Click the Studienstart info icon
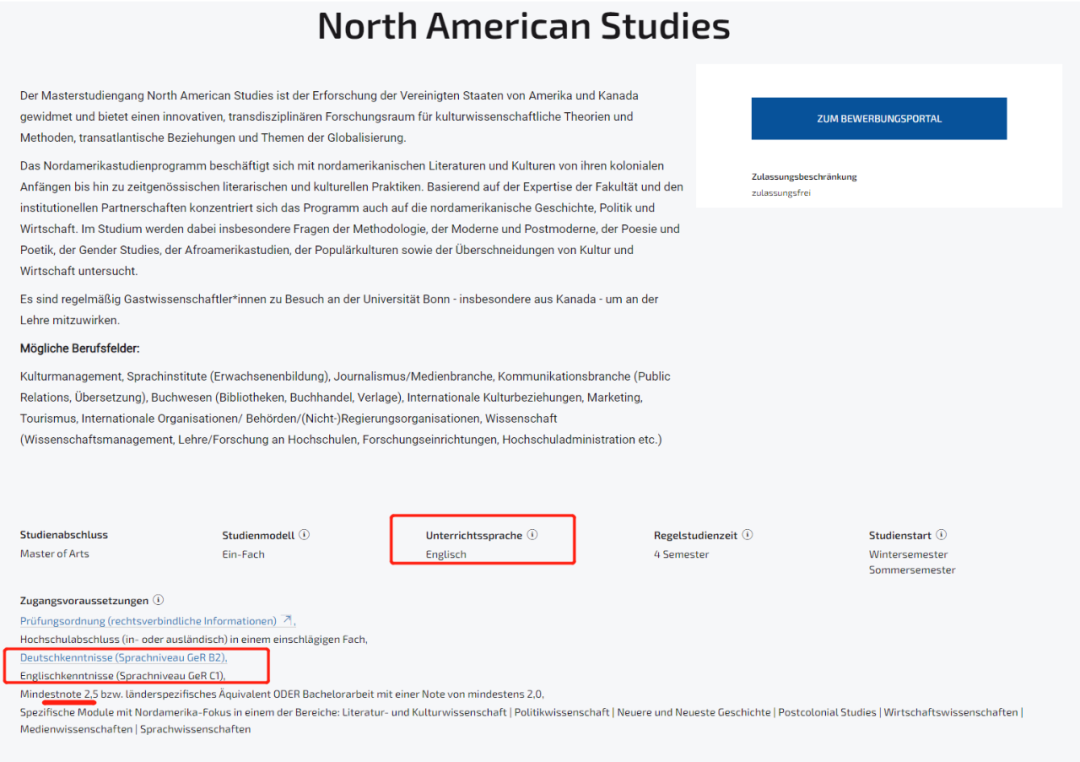The width and height of the screenshot is (1080, 762). tap(941, 535)
